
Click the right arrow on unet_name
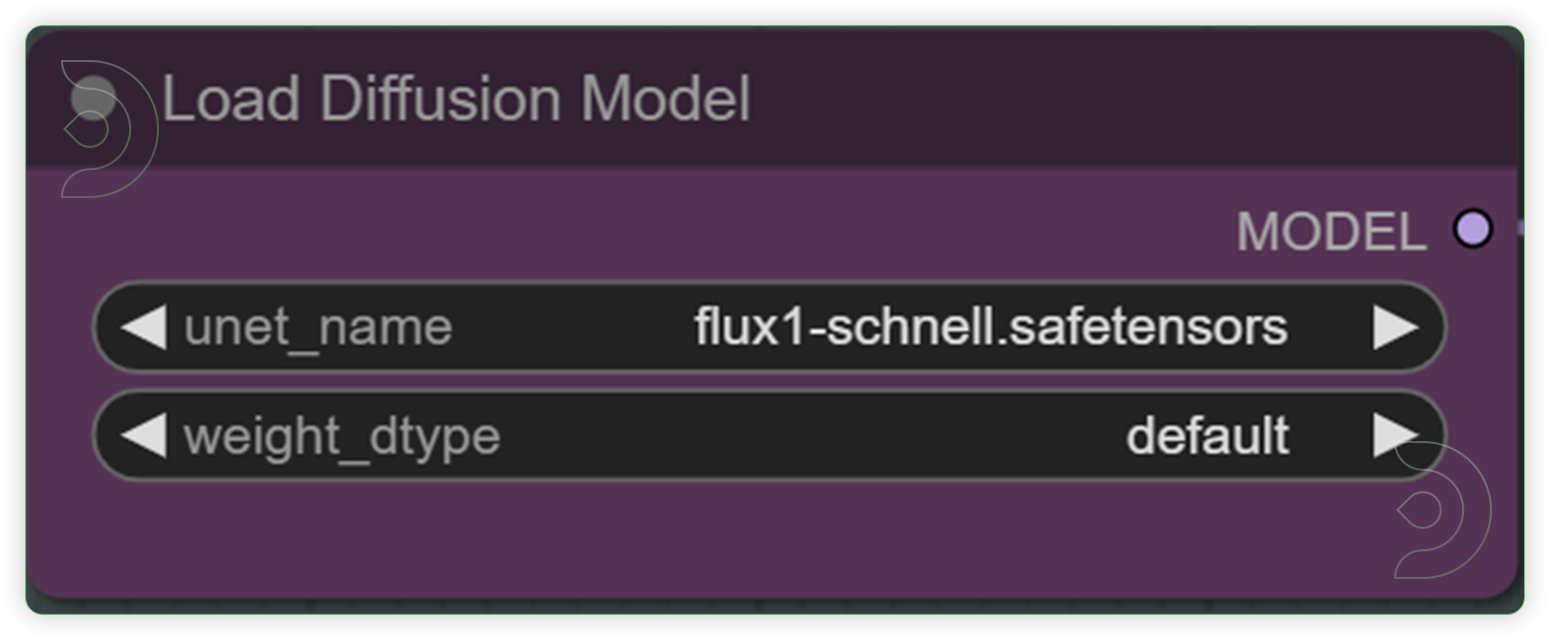pyautogui.click(x=1396, y=326)
